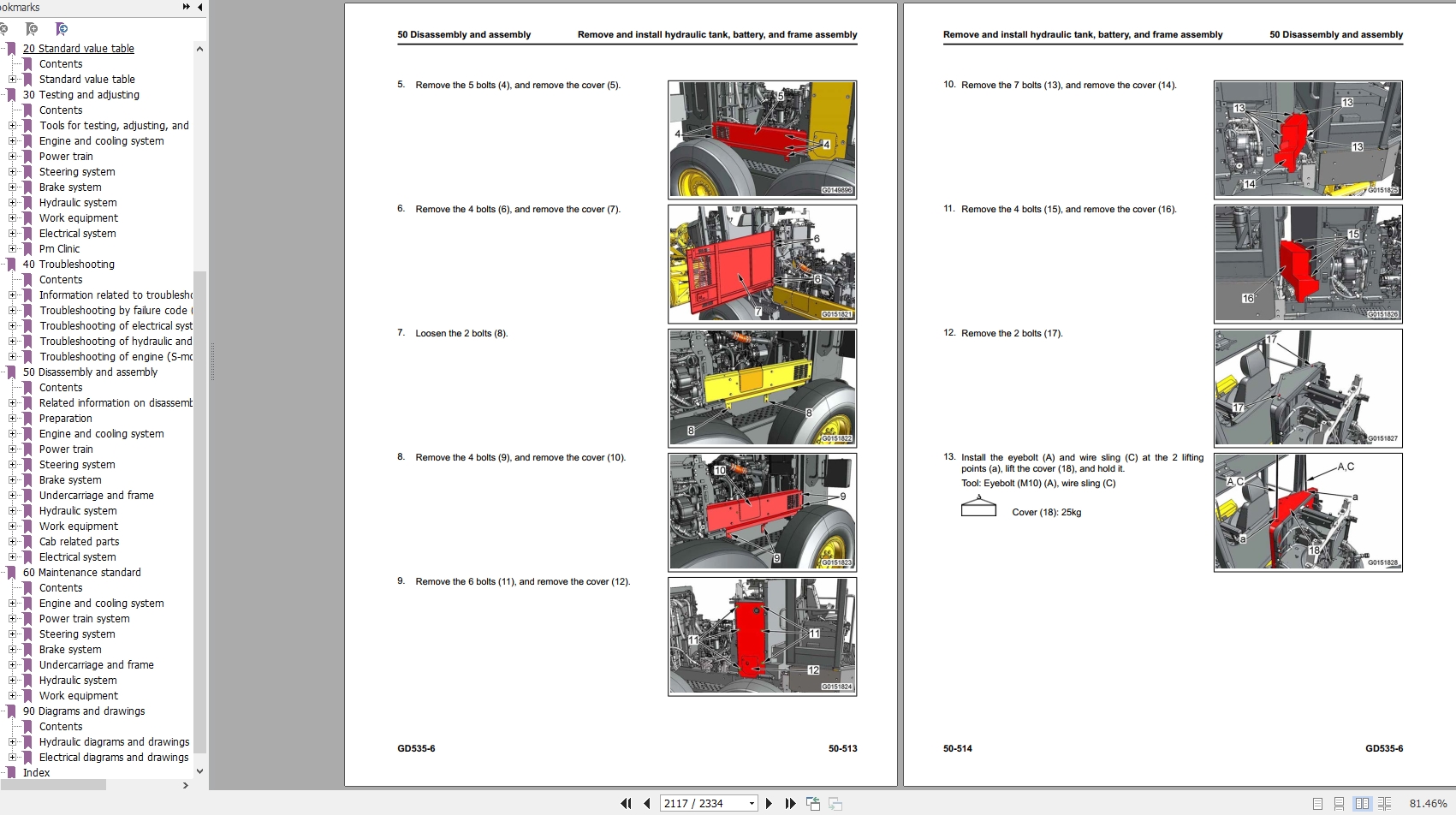Expand the Hydraulic diagrams and drawings bookmark
1456x815 pixels.
[12, 742]
